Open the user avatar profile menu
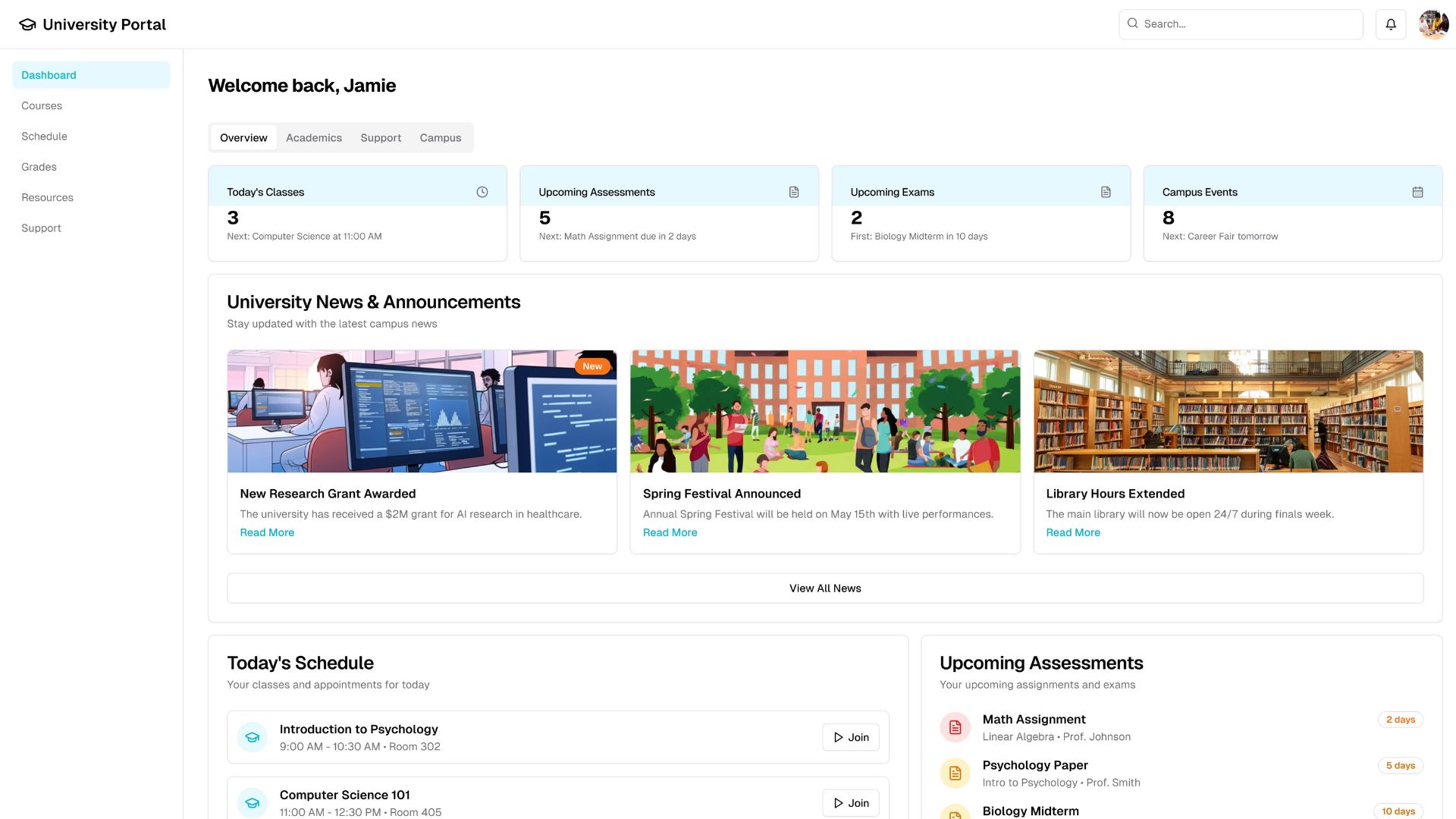The width and height of the screenshot is (1456, 819). 1433,24
